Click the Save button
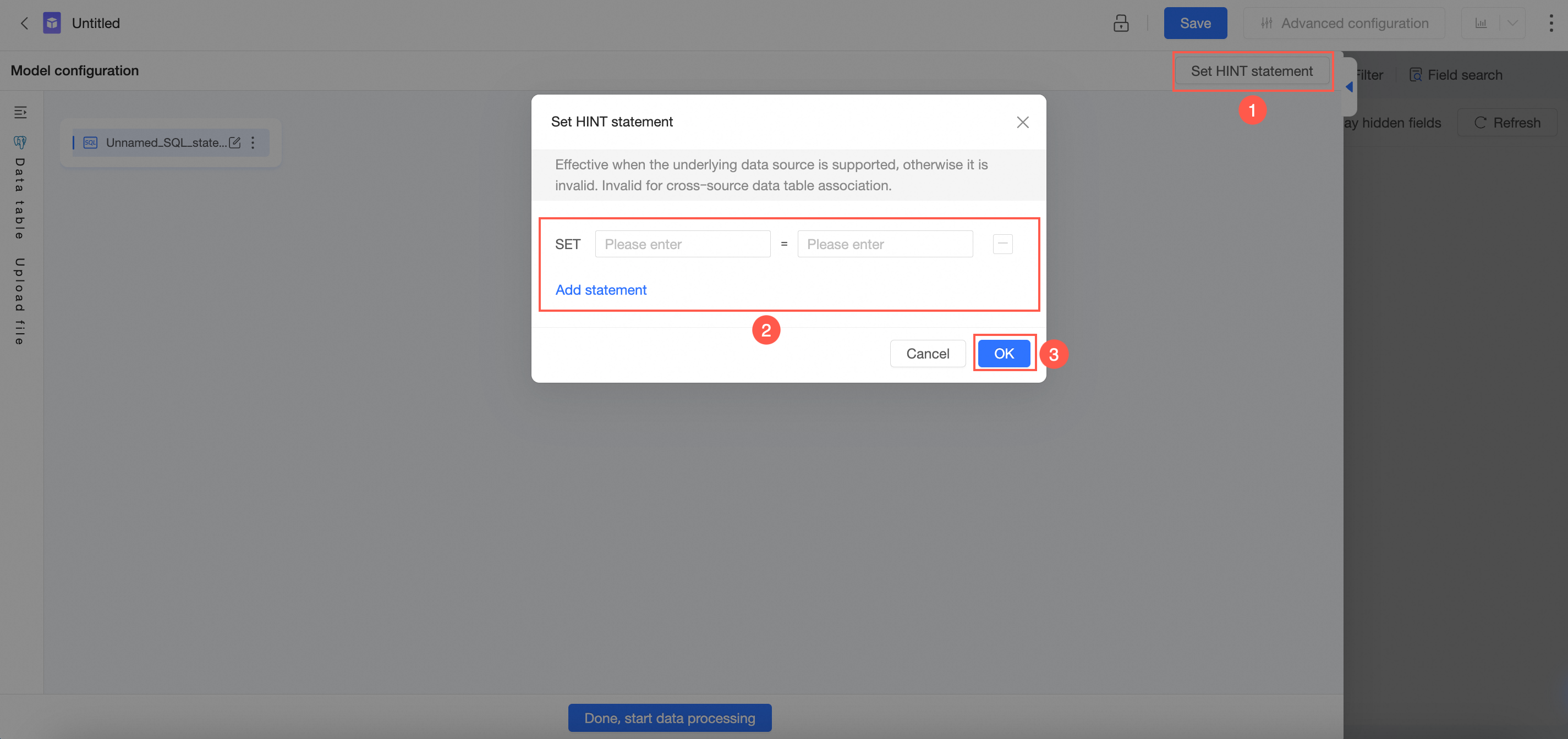This screenshot has width=1568, height=739. coord(1195,23)
